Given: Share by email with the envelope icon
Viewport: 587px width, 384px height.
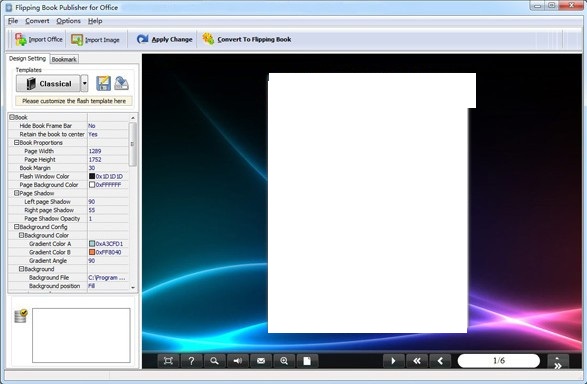Looking at the screenshot, I should 261,361.
